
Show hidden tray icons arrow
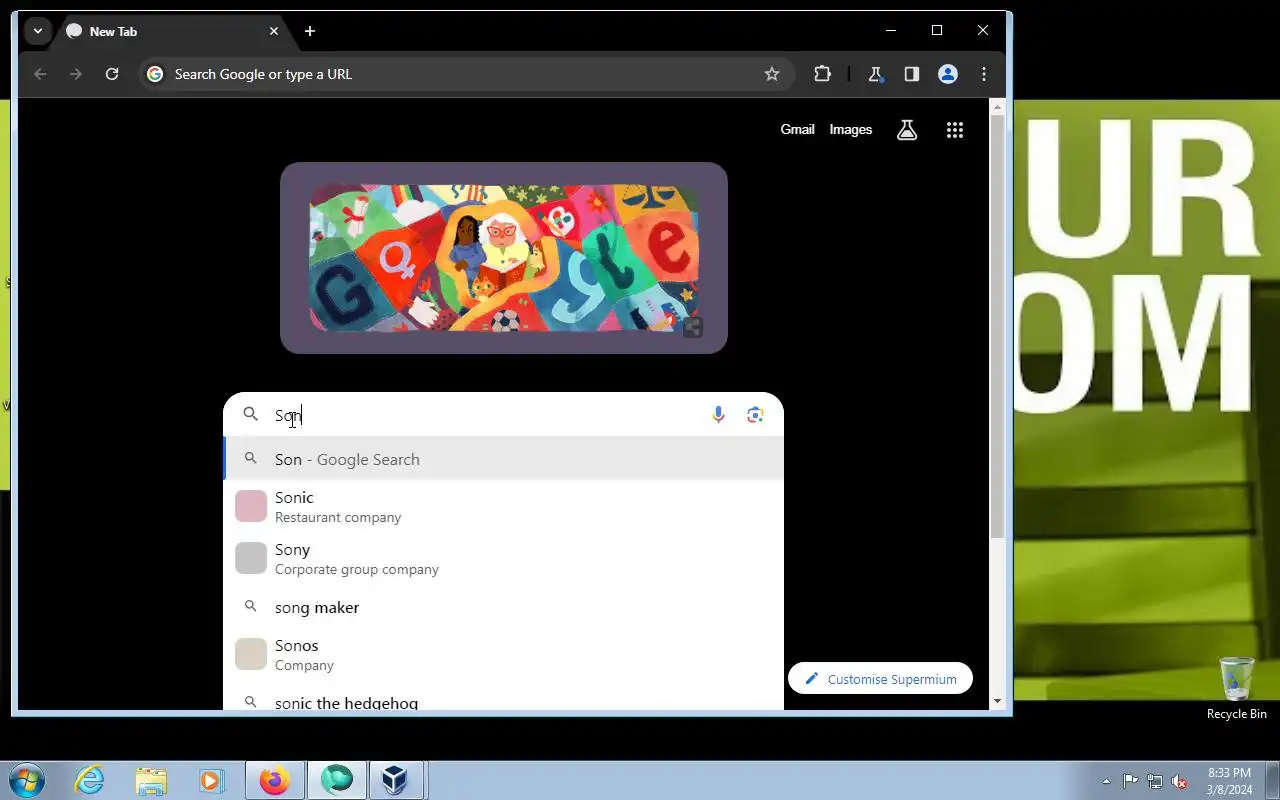[x=1106, y=781]
